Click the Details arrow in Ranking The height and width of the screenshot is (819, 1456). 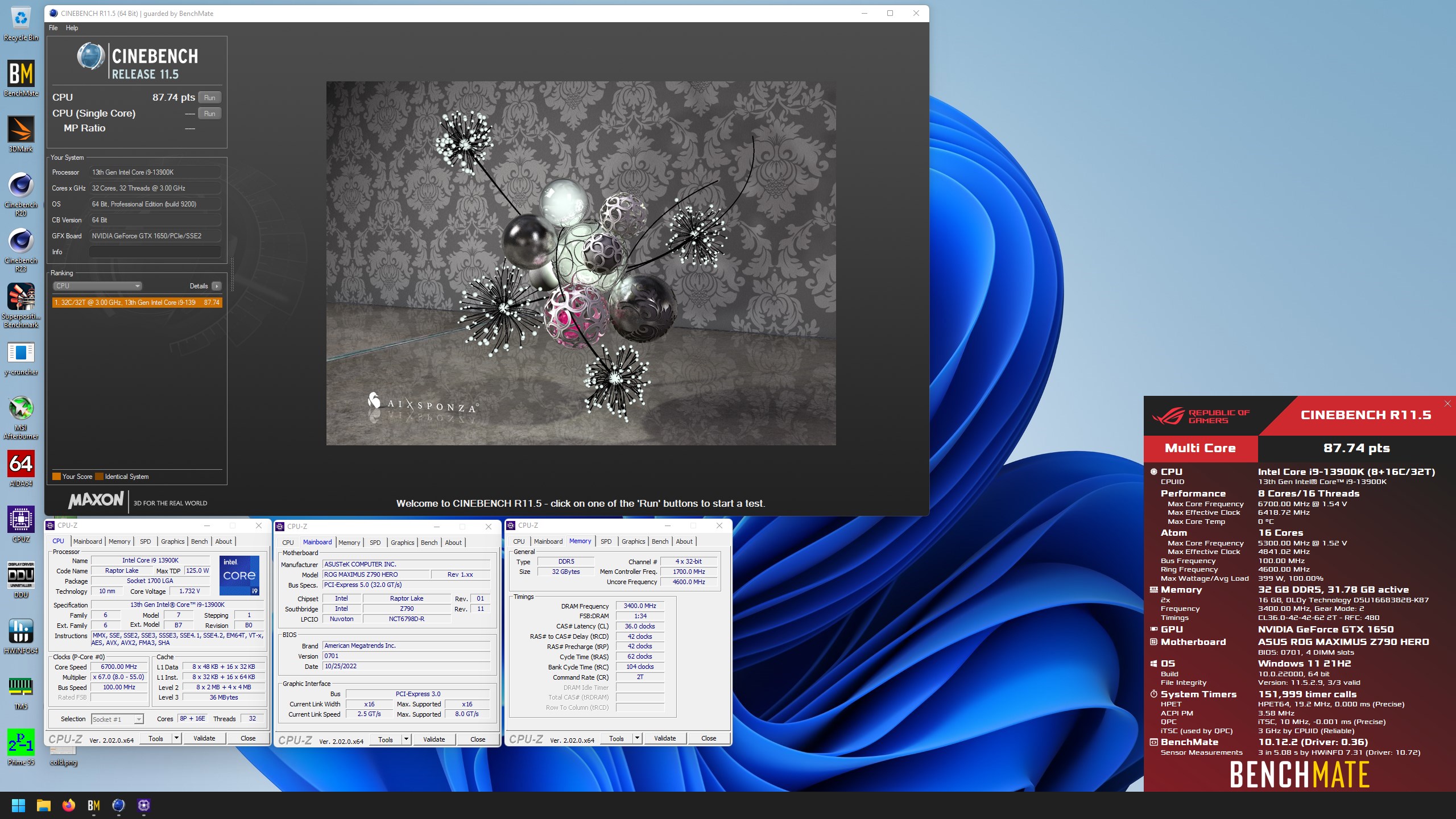point(217,286)
